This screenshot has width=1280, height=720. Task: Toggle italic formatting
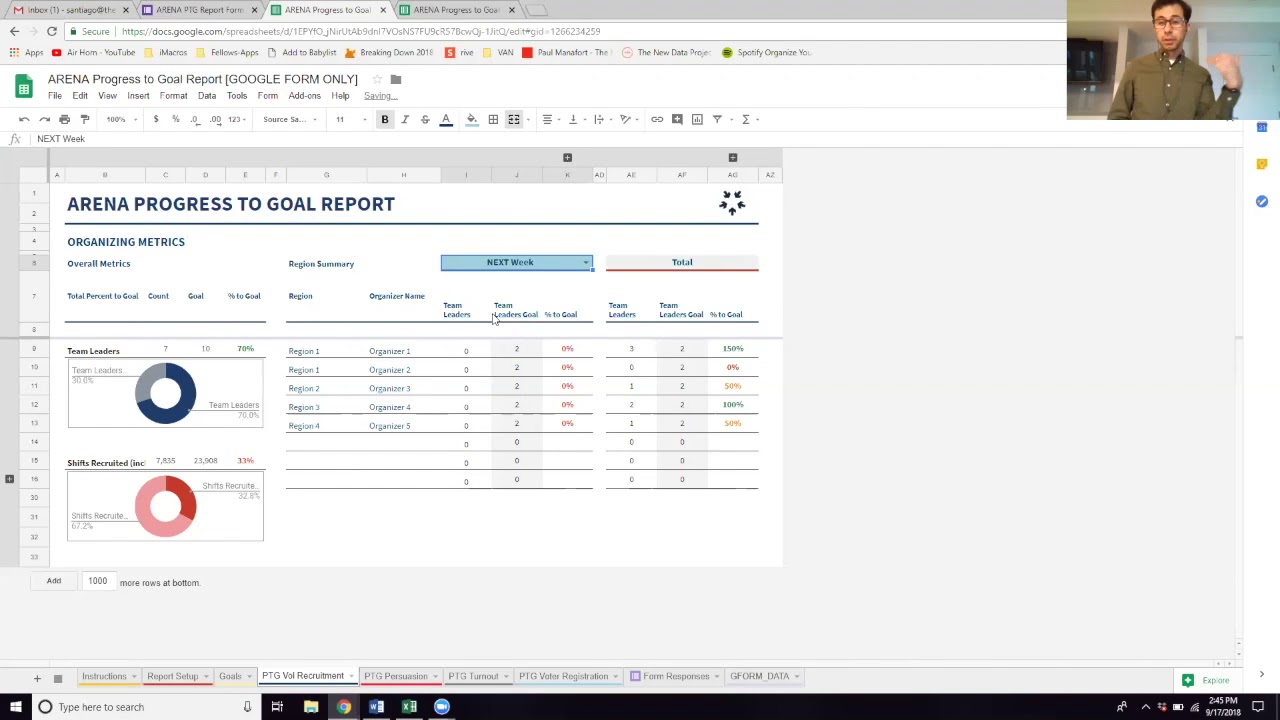pos(405,119)
